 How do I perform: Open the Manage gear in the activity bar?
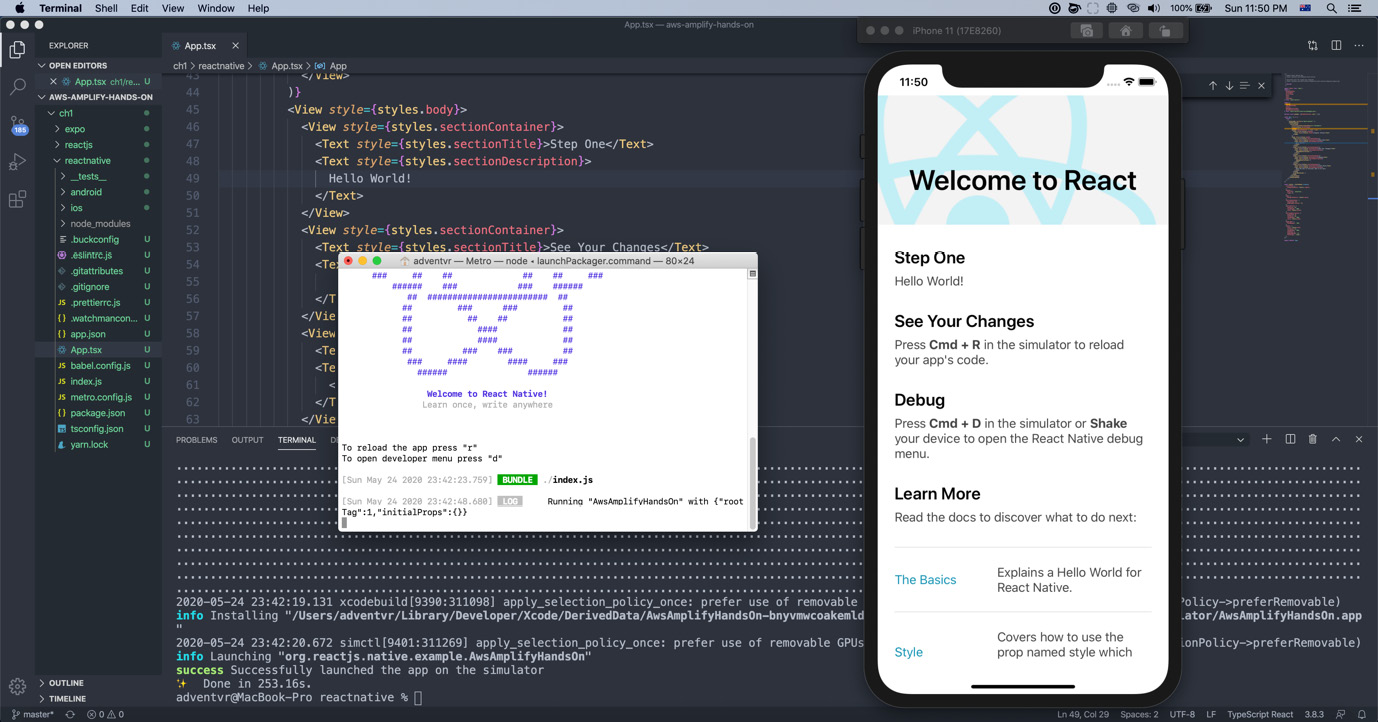(x=17, y=686)
